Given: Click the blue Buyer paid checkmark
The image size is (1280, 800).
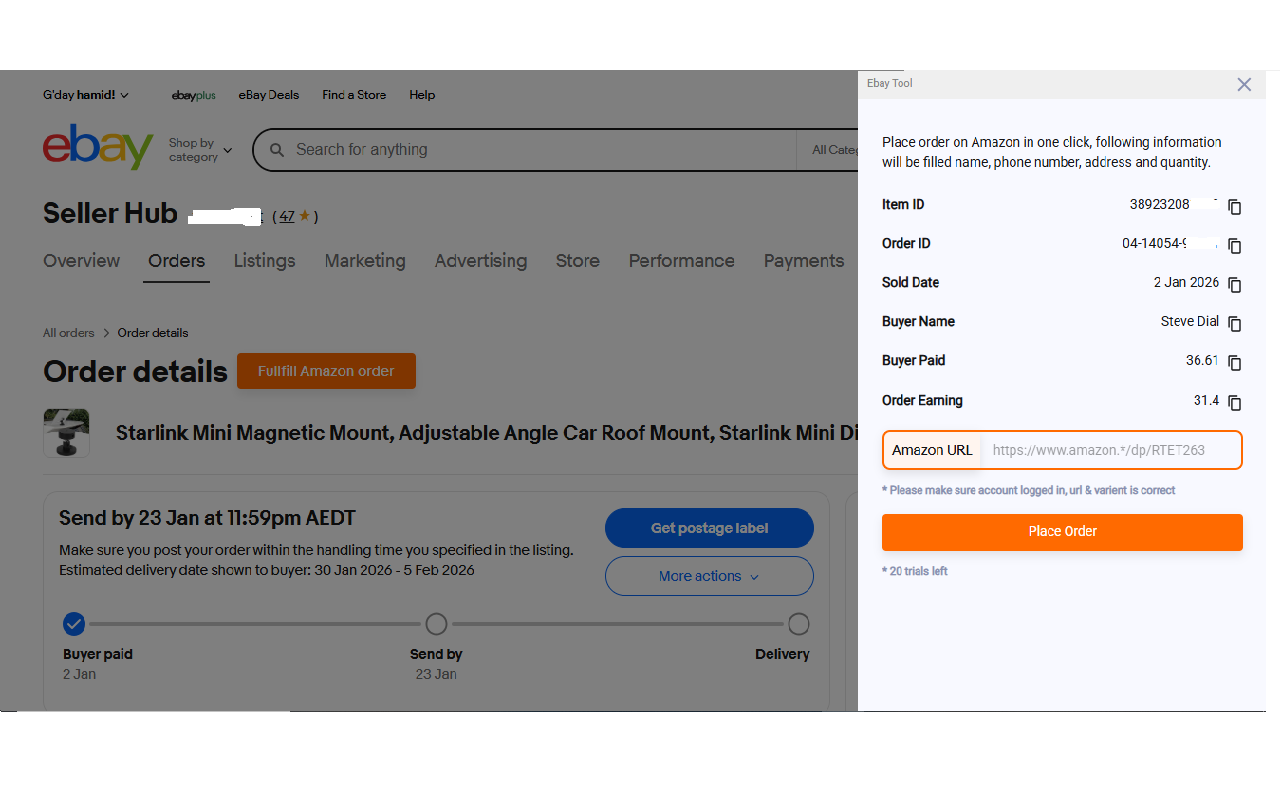Looking at the screenshot, I should click(x=74, y=625).
